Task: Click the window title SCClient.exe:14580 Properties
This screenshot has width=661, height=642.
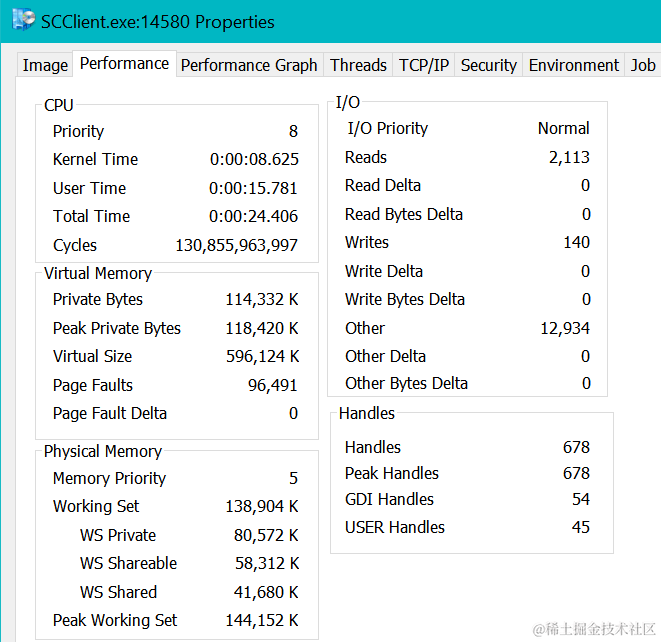Action: click(x=158, y=22)
